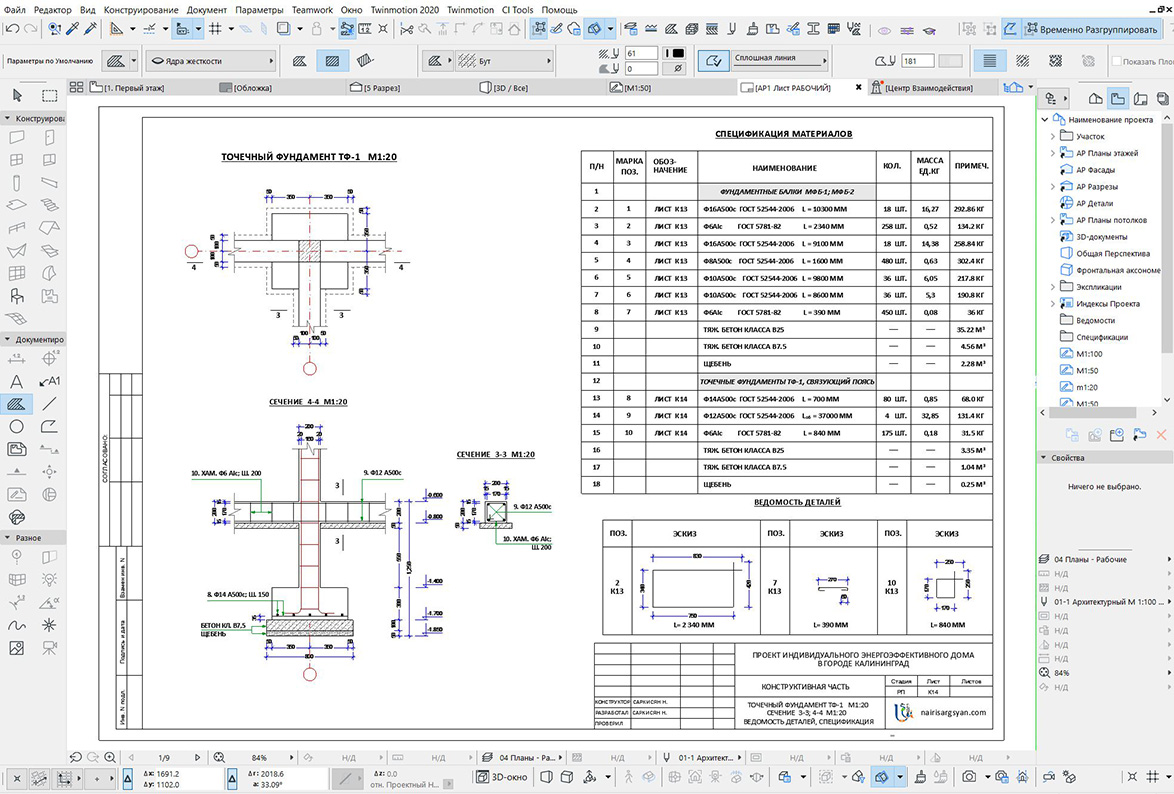This screenshot has height=794, width=1174.
Task: Toggle the Показать Площадь checkbox
Action: tap(1116, 61)
